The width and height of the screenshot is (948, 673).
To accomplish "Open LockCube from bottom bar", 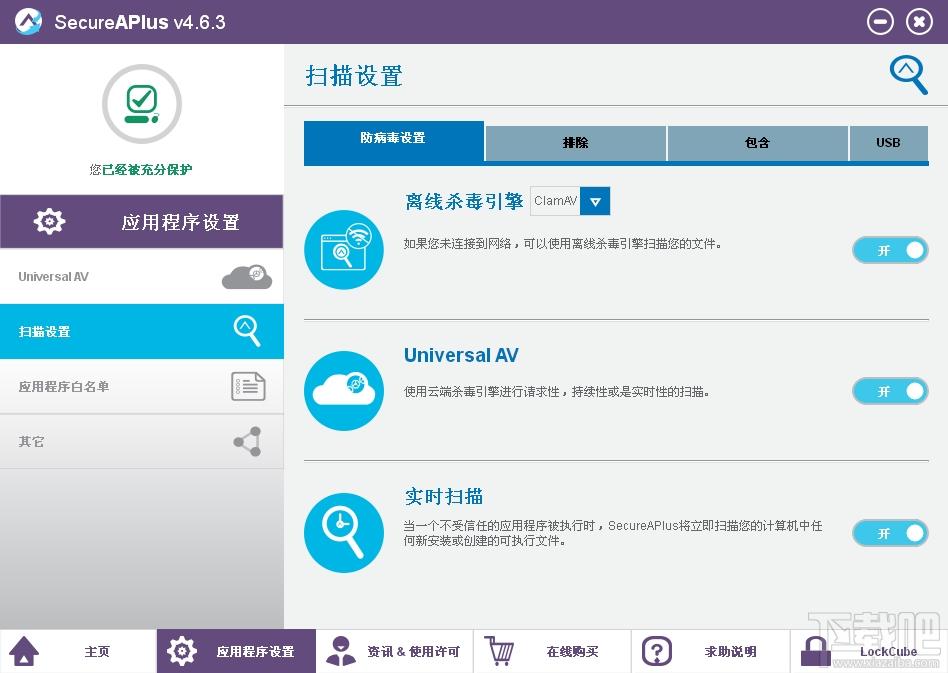I will click(869, 651).
